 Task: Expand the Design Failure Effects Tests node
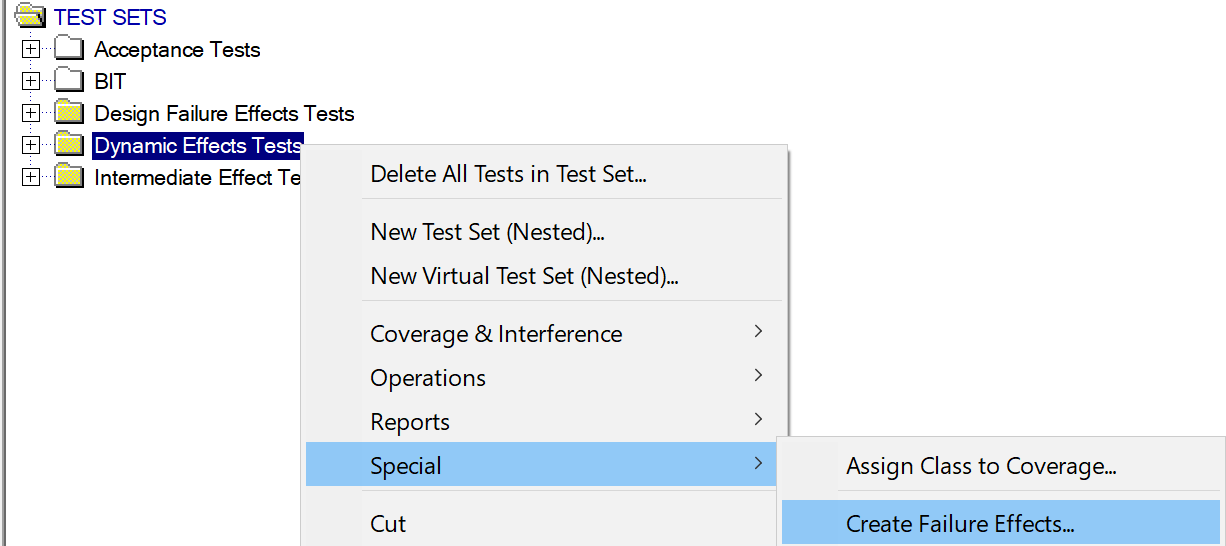pyautogui.click(x=31, y=112)
